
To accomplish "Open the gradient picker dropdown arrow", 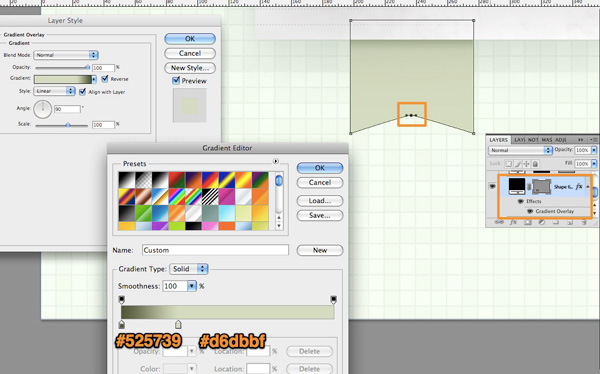I will tap(94, 79).
